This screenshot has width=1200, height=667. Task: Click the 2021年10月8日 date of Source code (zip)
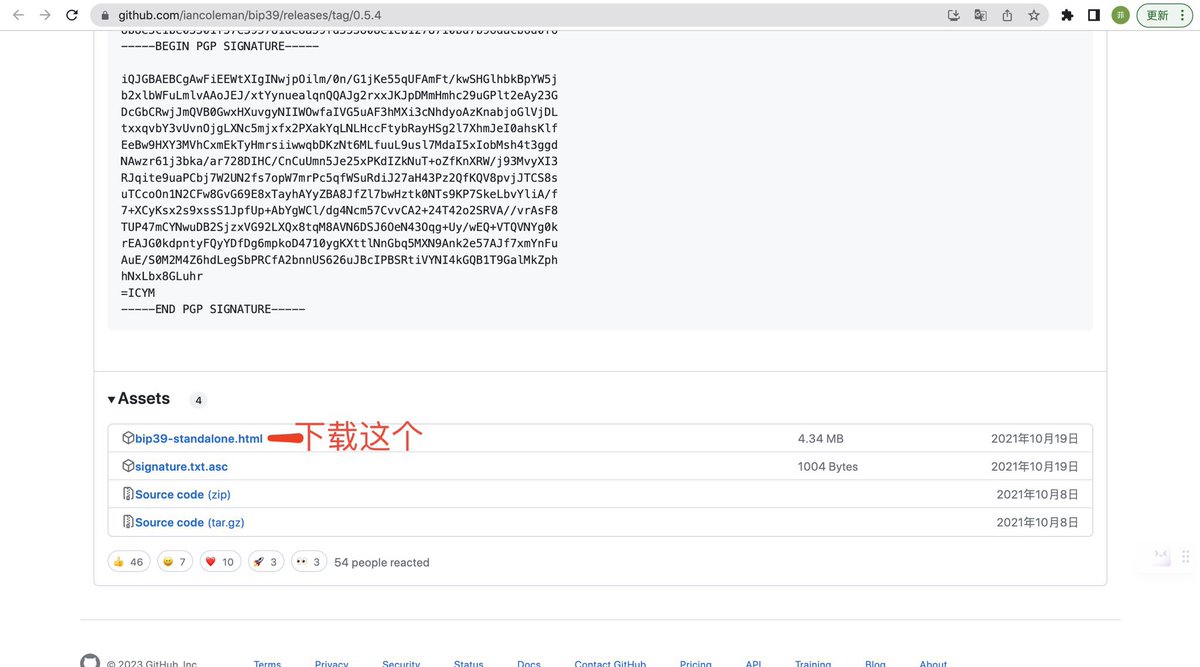pos(1038,494)
